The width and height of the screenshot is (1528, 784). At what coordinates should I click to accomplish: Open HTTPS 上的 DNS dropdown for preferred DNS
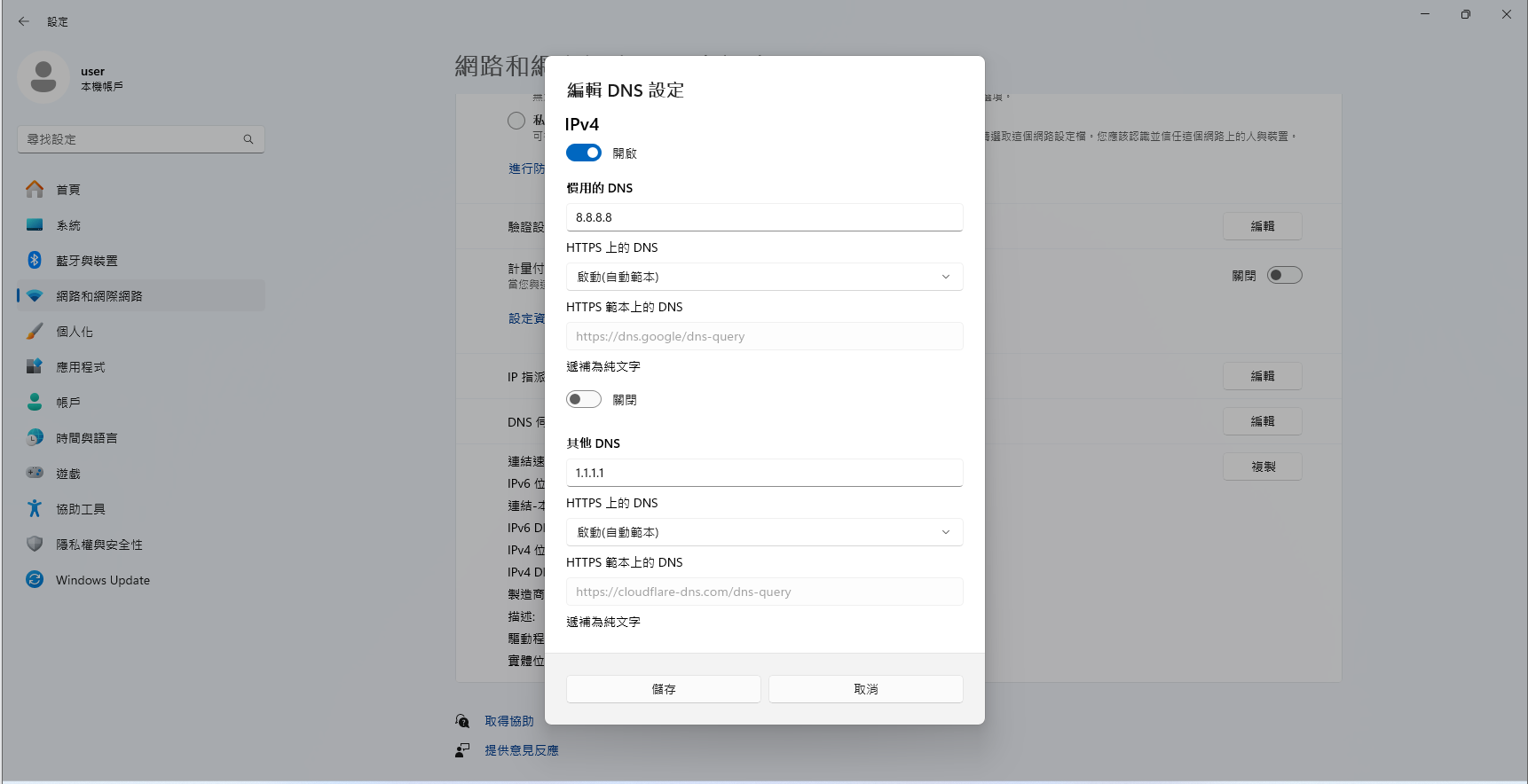click(765, 277)
